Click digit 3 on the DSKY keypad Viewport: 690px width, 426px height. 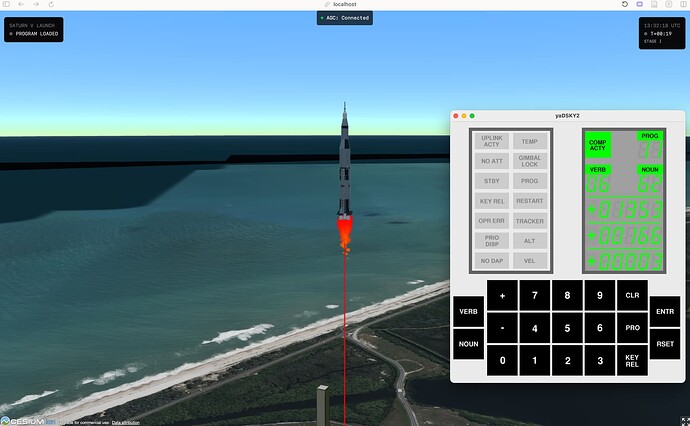pos(600,360)
